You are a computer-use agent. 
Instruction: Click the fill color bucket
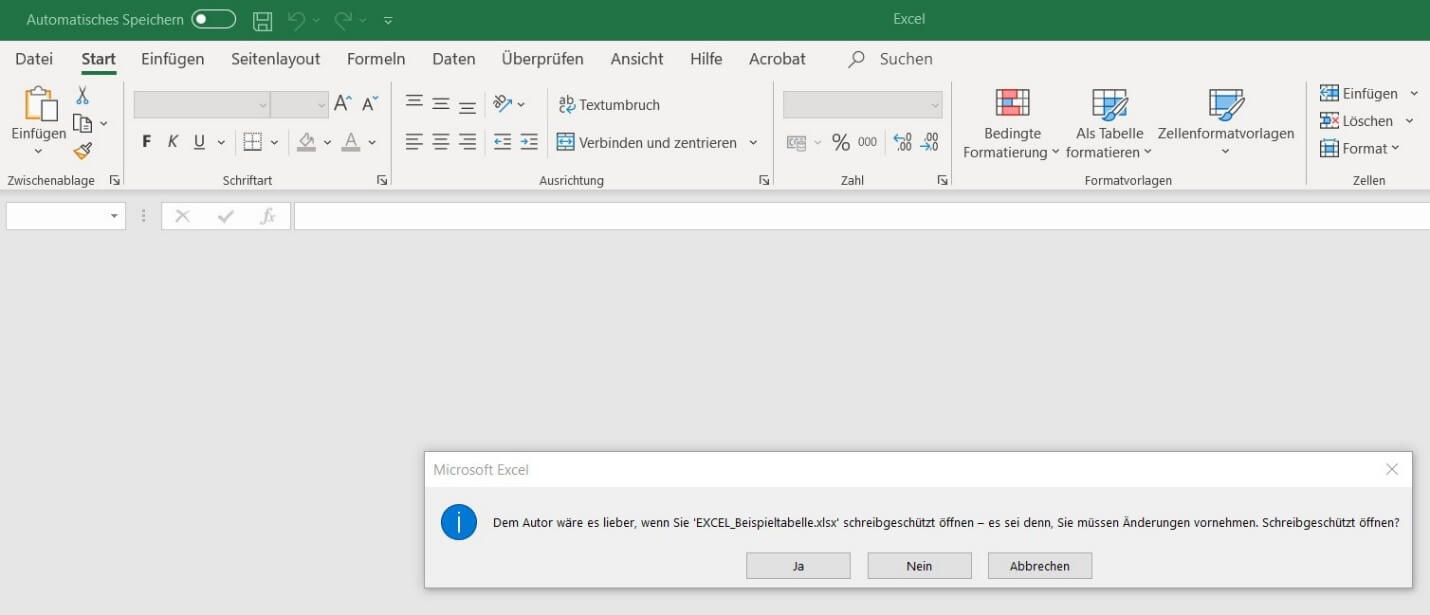click(307, 142)
